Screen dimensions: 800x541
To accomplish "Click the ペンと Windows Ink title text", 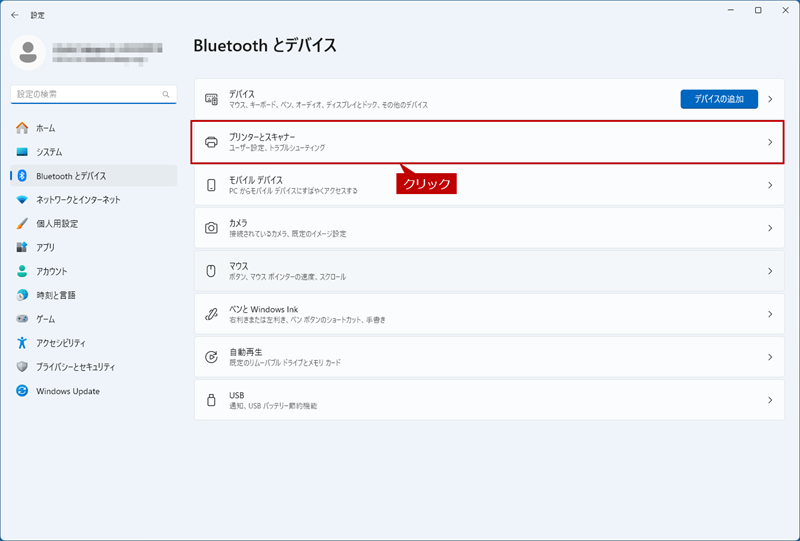I will [x=263, y=309].
